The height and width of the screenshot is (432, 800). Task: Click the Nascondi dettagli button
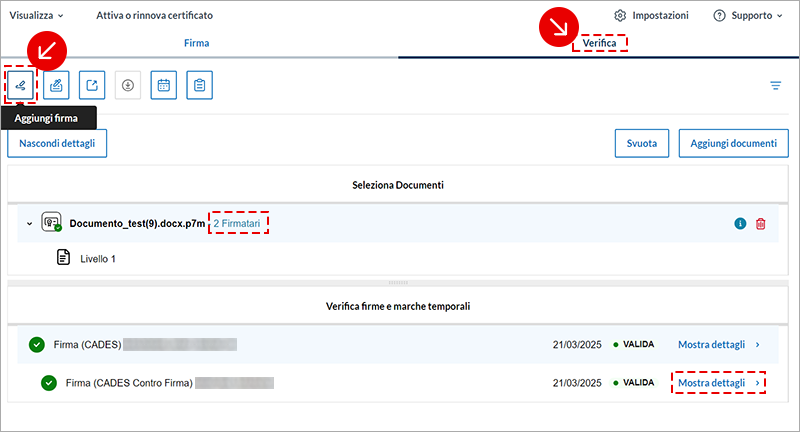pos(57,143)
